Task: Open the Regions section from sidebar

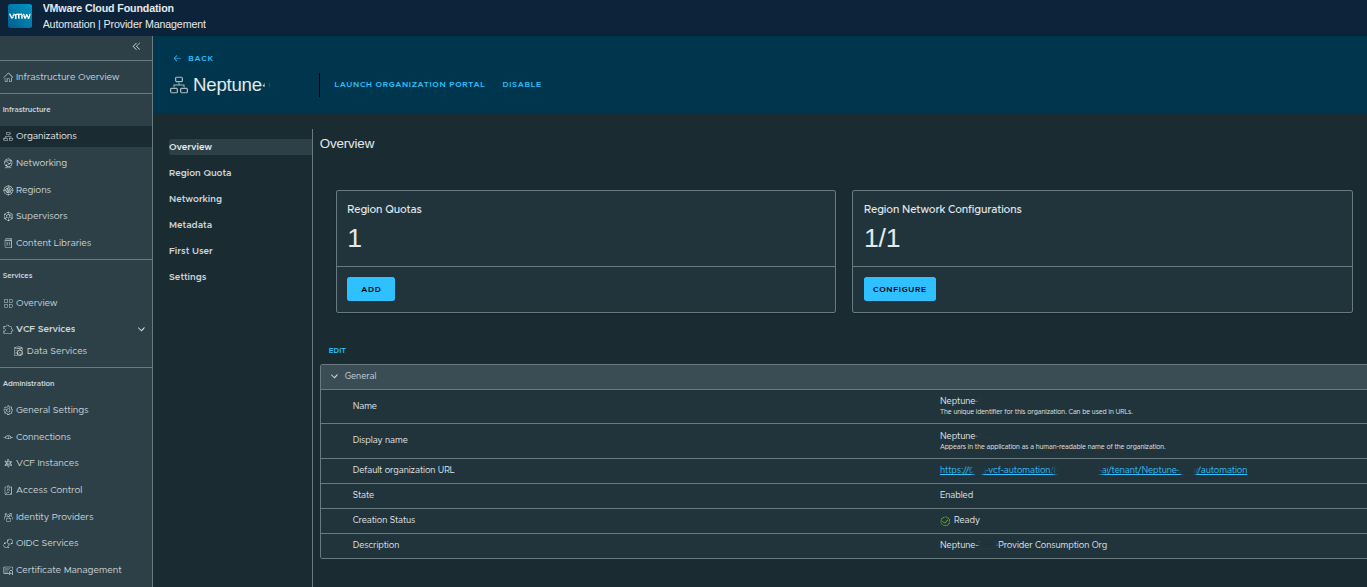Action: (9, 189)
